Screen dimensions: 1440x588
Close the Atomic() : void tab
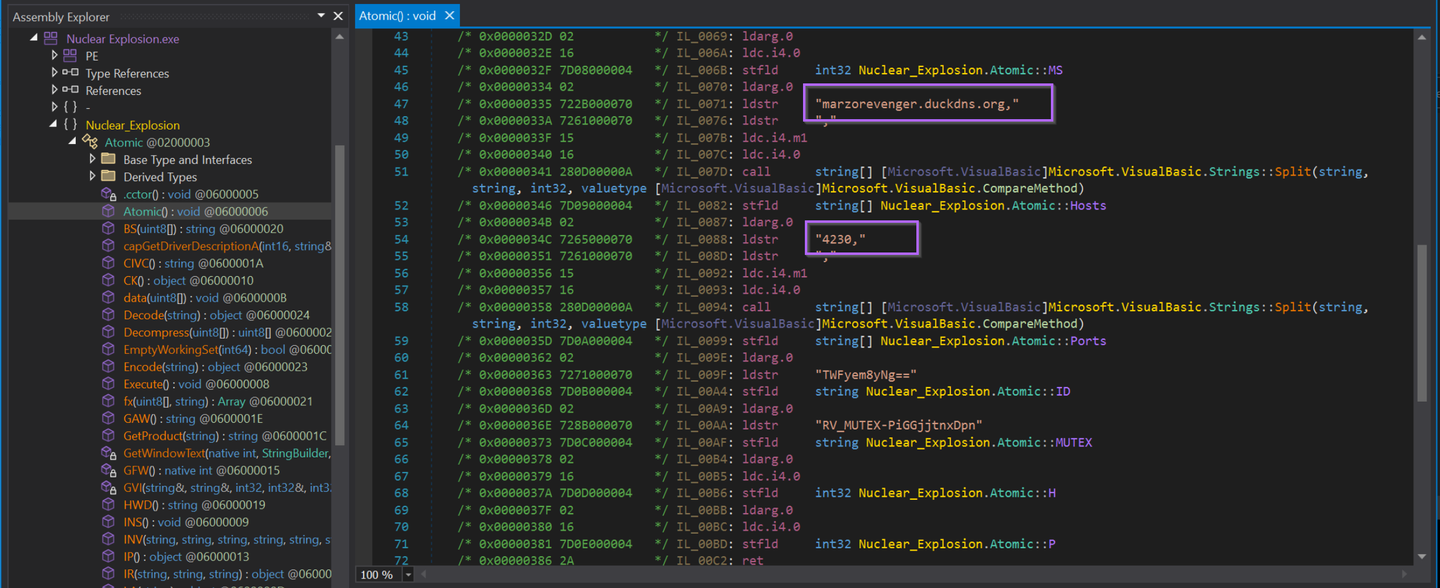click(450, 16)
